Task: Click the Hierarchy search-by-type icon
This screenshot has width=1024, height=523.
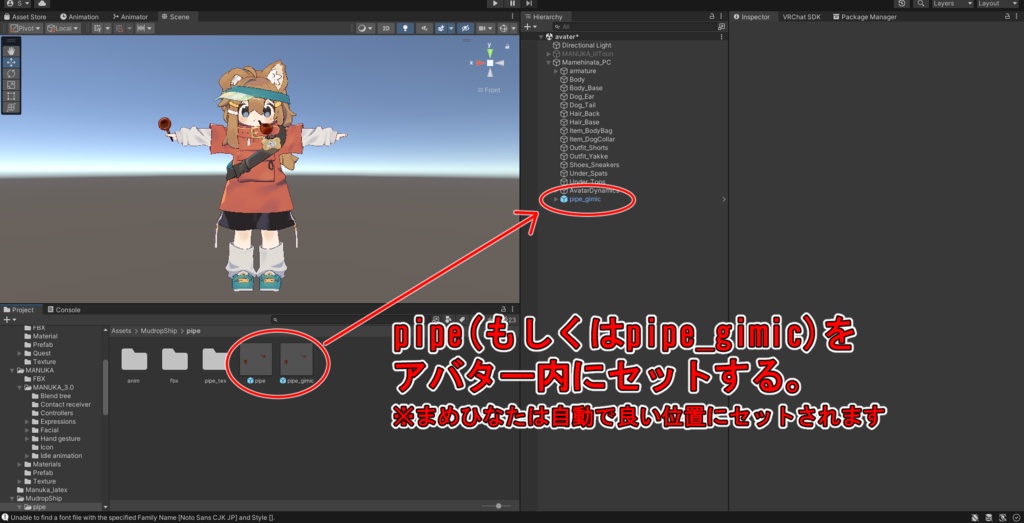Action: pos(721,27)
